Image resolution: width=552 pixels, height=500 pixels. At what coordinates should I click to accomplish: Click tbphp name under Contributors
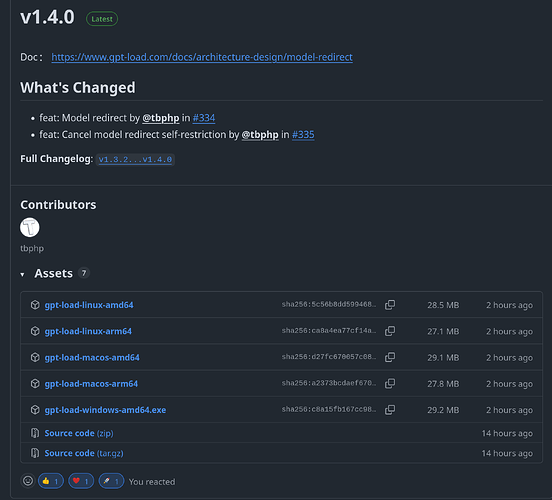[32, 249]
